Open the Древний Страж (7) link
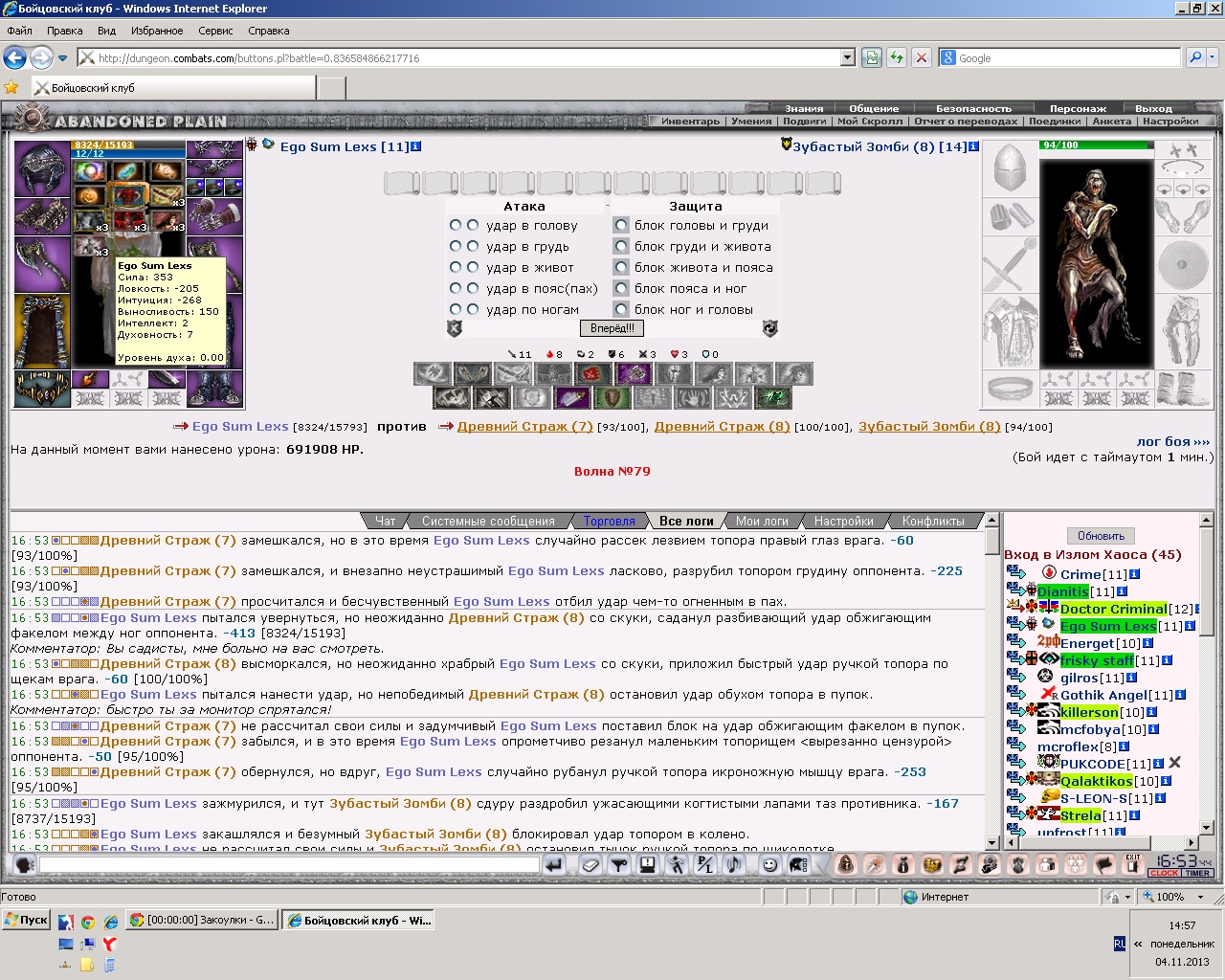The width and height of the screenshot is (1225, 980). click(524, 427)
